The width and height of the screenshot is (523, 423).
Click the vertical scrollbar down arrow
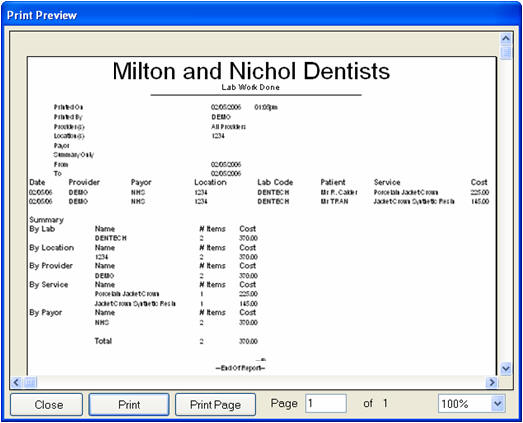pyautogui.click(x=506, y=369)
